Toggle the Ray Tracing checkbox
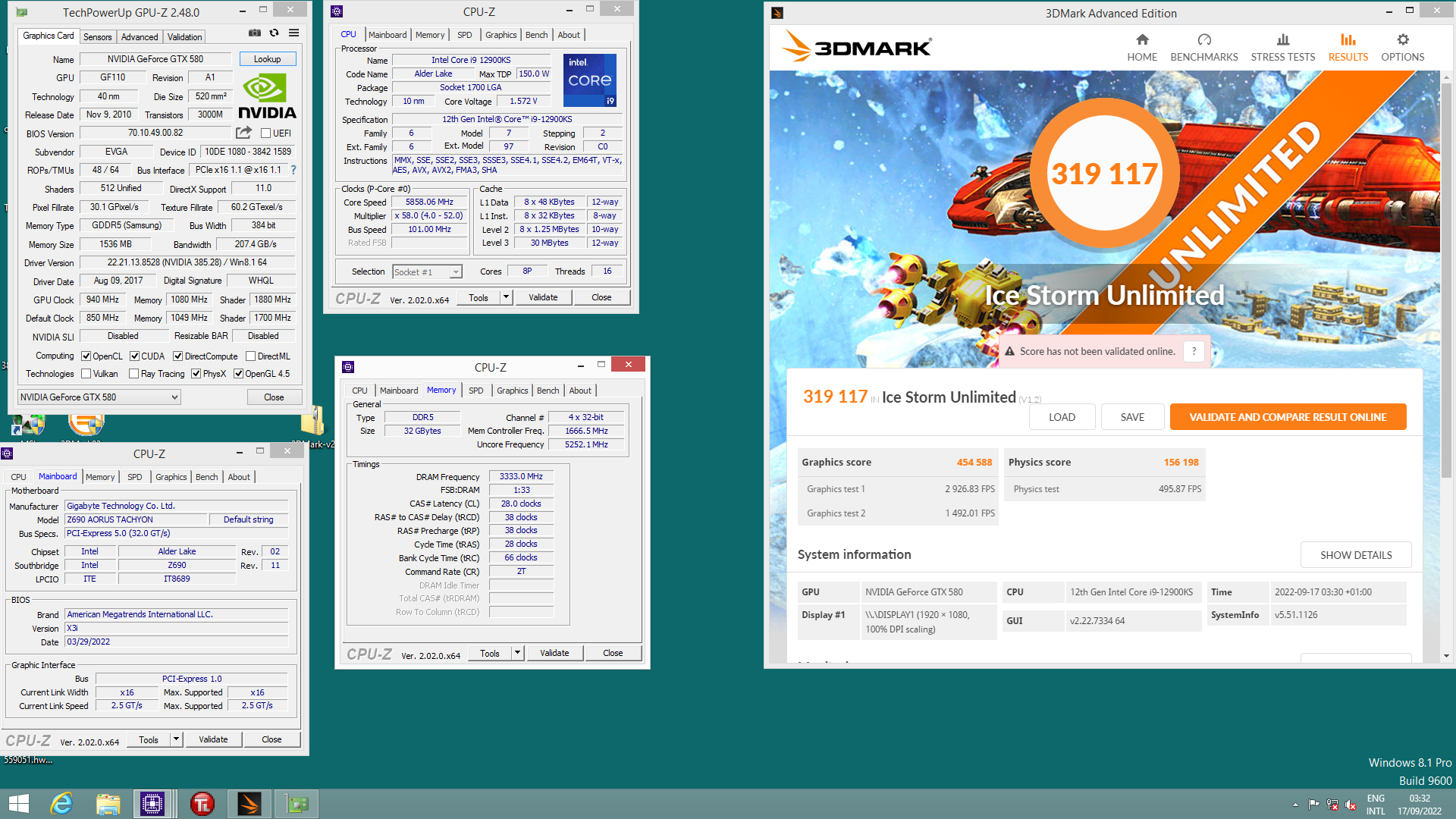 point(134,374)
